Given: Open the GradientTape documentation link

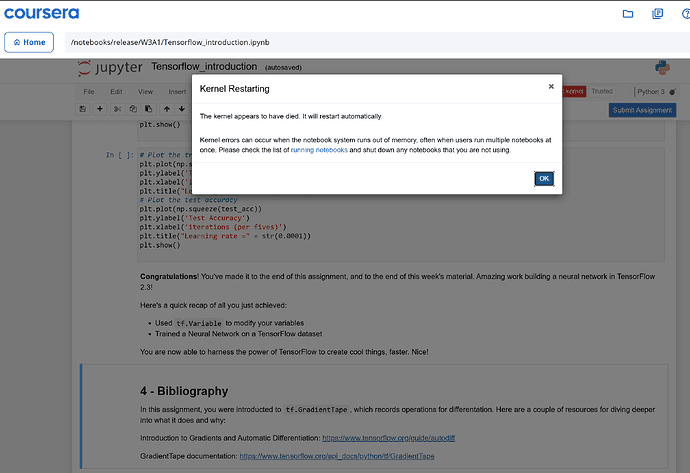Looking at the screenshot, I should pos(337,456).
